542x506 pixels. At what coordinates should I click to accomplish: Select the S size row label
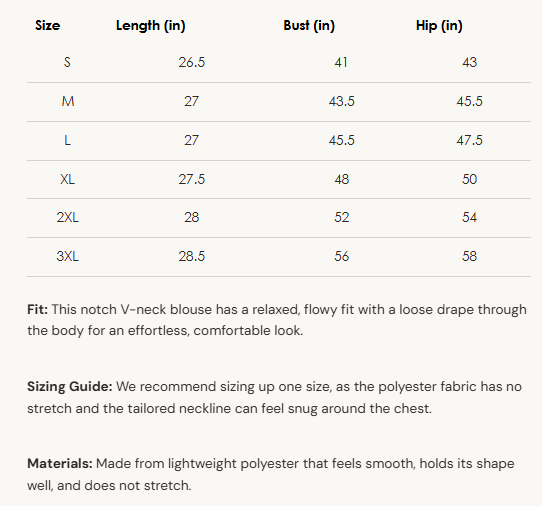[x=67, y=63]
